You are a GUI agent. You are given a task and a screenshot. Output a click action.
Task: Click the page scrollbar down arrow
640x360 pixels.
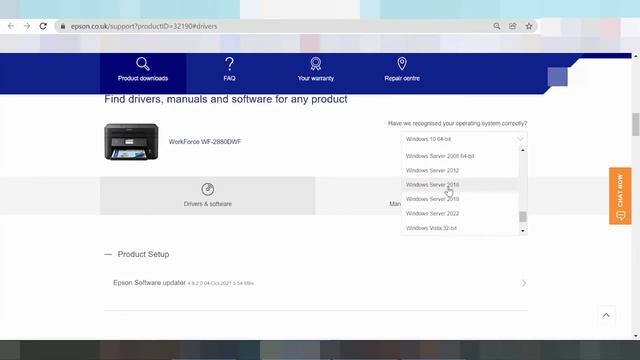(636, 336)
